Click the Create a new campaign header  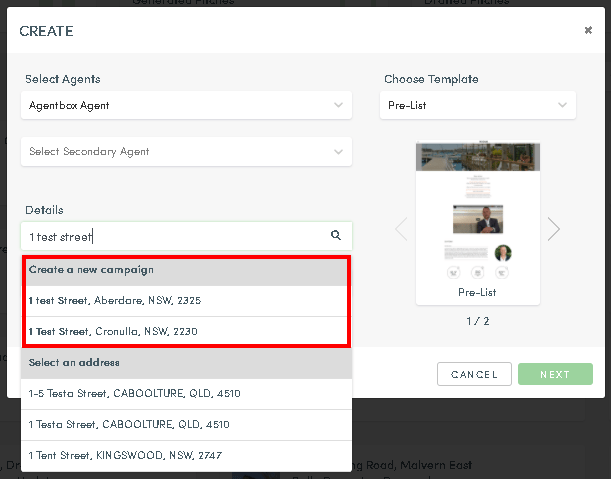tap(186, 270)
